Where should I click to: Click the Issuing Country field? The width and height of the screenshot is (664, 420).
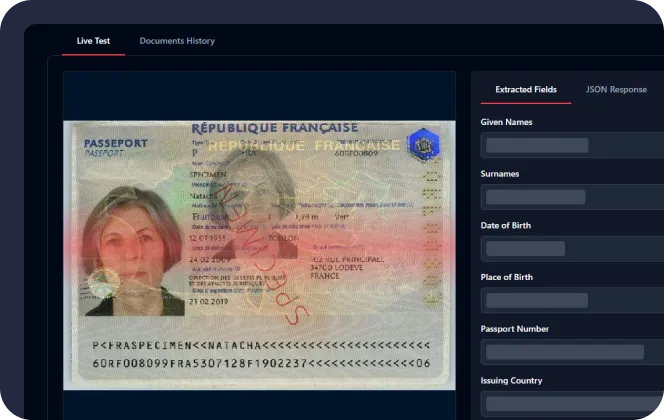click(573, 403)
